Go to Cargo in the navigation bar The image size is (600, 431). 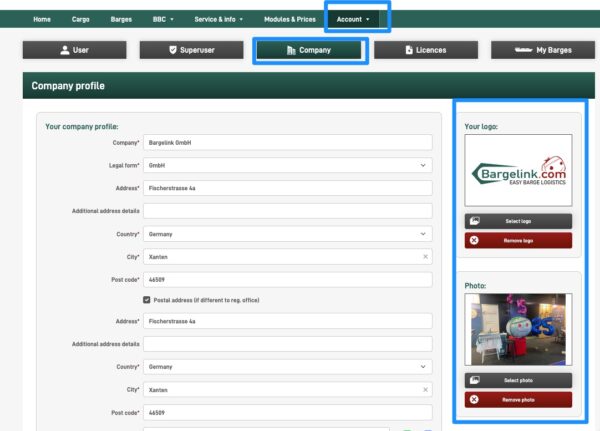click(80, 19)
